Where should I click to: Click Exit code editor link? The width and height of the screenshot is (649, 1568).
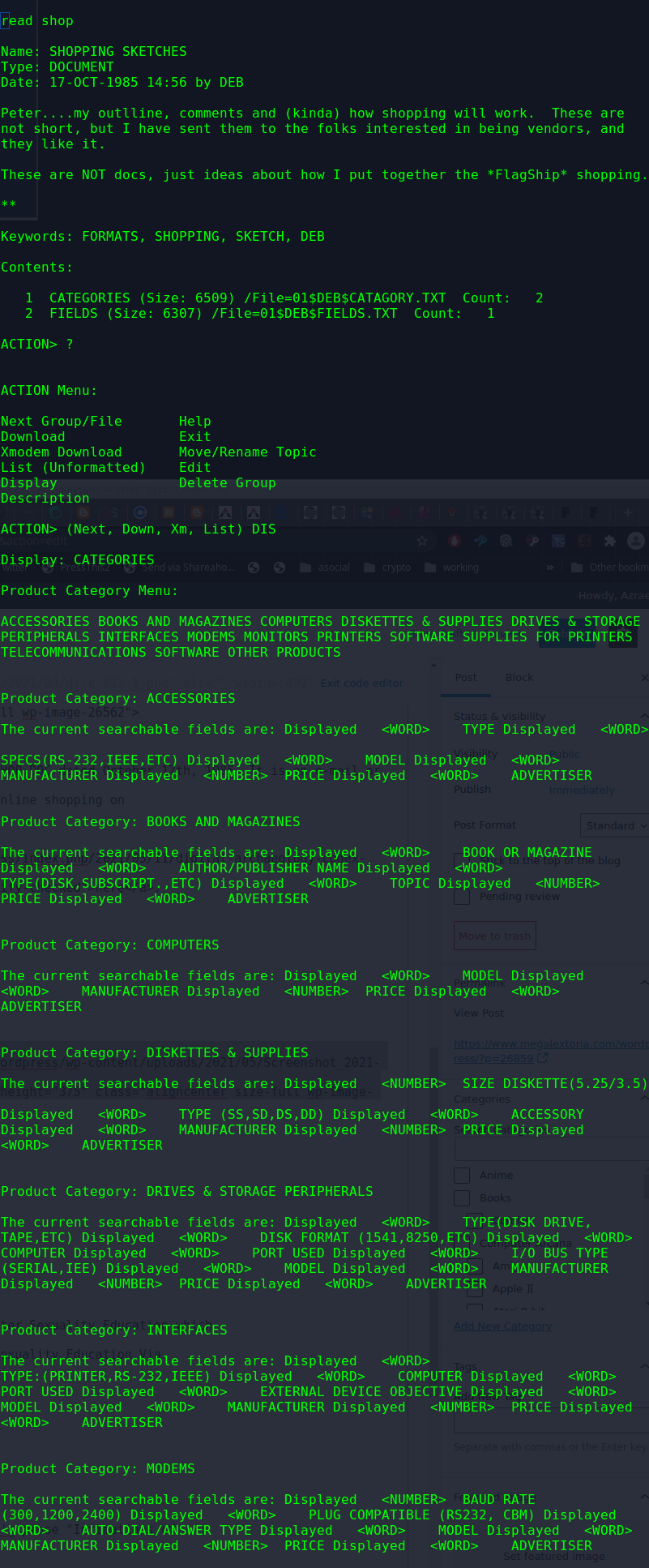coord(361,683)
